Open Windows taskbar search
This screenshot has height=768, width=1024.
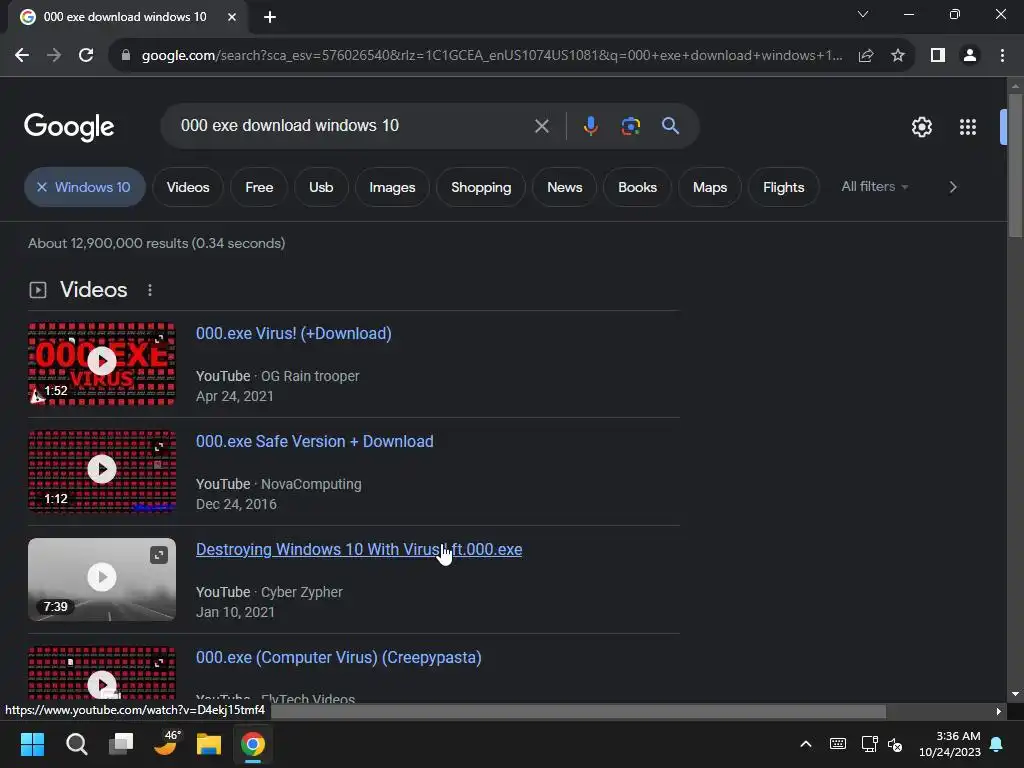click(x=76, y=744)
